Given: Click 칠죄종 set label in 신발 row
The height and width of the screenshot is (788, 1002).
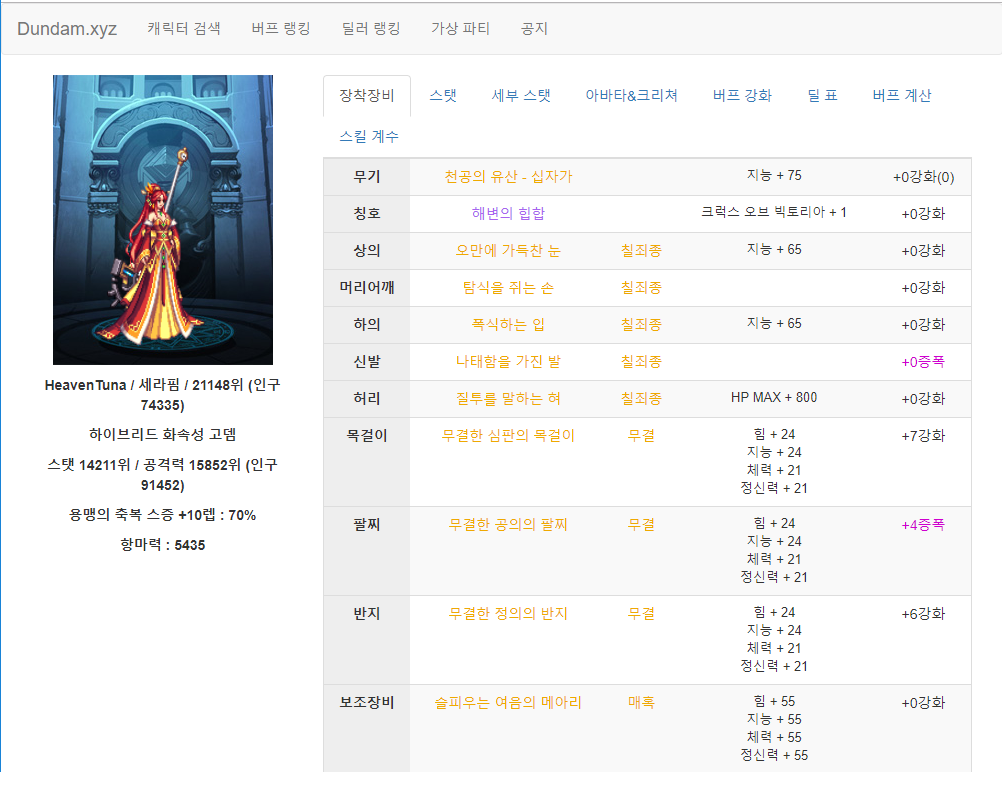Looking at the screenshot, I should click(642, 362).
